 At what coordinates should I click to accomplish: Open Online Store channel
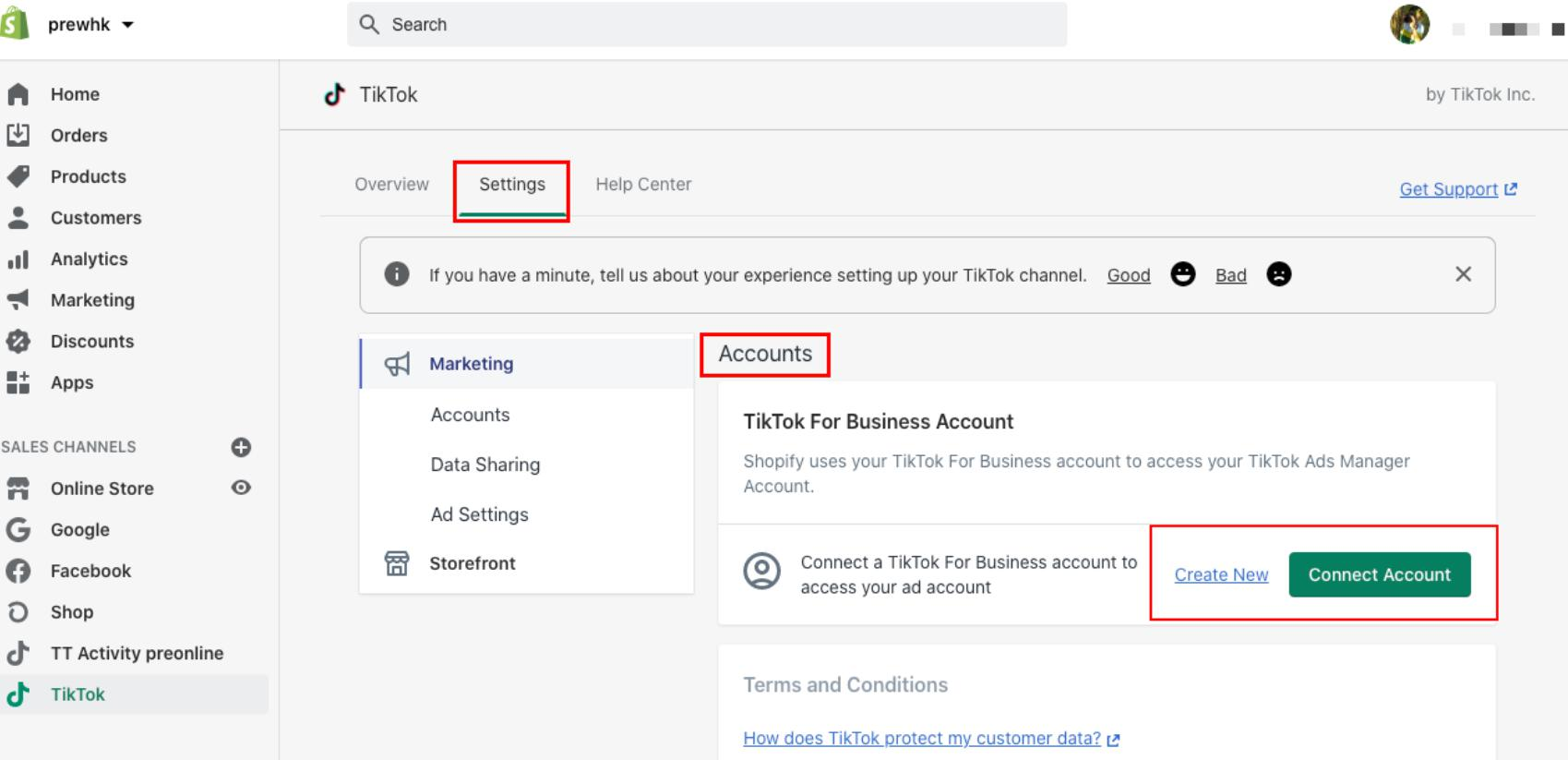102,489
